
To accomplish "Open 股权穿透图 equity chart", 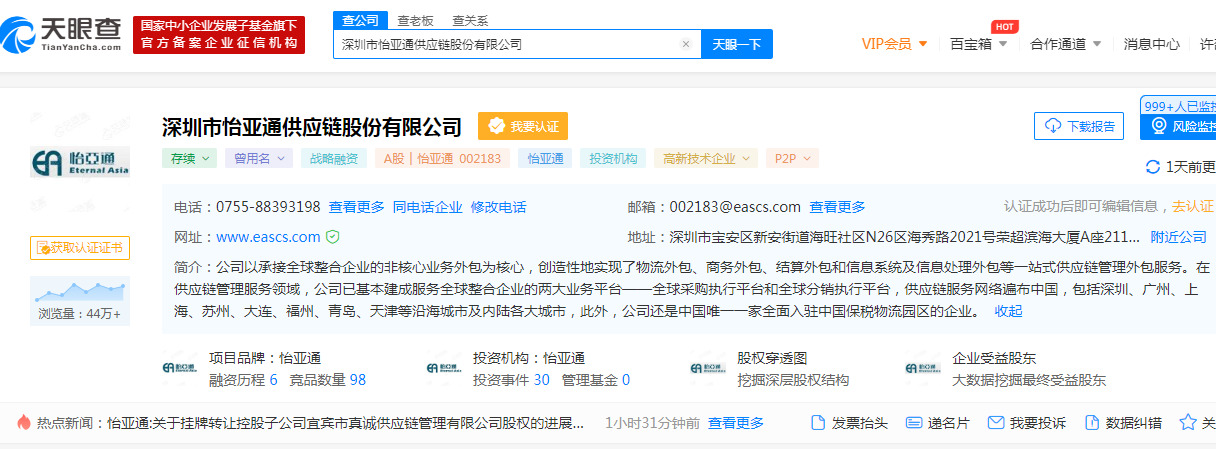I will click(772, 357).
